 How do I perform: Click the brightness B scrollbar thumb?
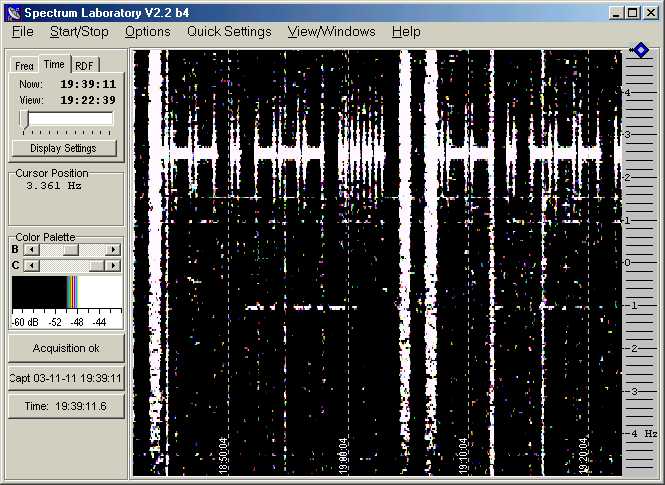click(x=71, y=250)
